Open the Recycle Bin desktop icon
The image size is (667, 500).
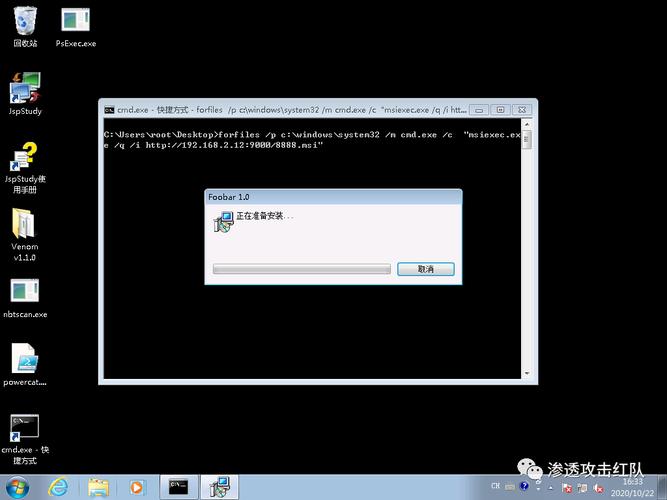pos(25,26)
